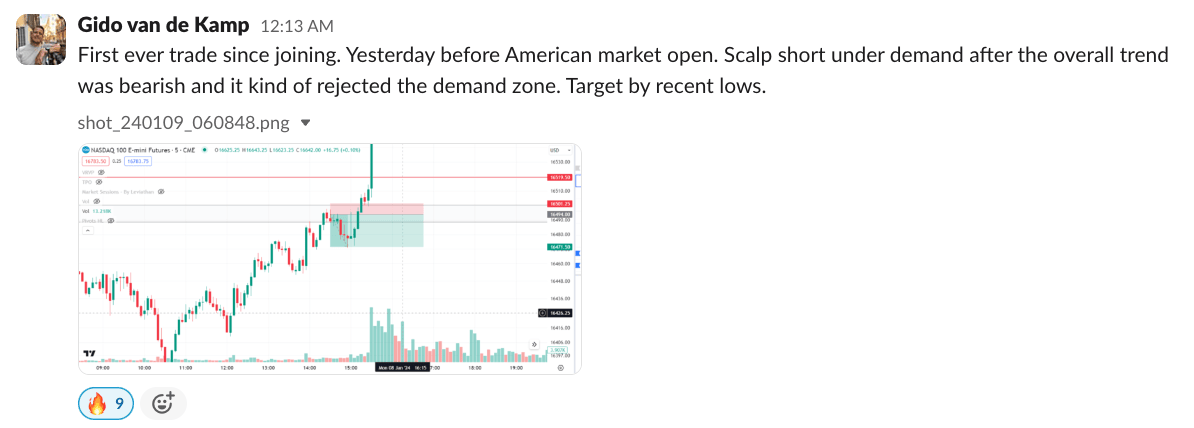Click the shot_240109_060848.png file name
The height and width of the screenshot is (428, 1194).
click(183, 123)
